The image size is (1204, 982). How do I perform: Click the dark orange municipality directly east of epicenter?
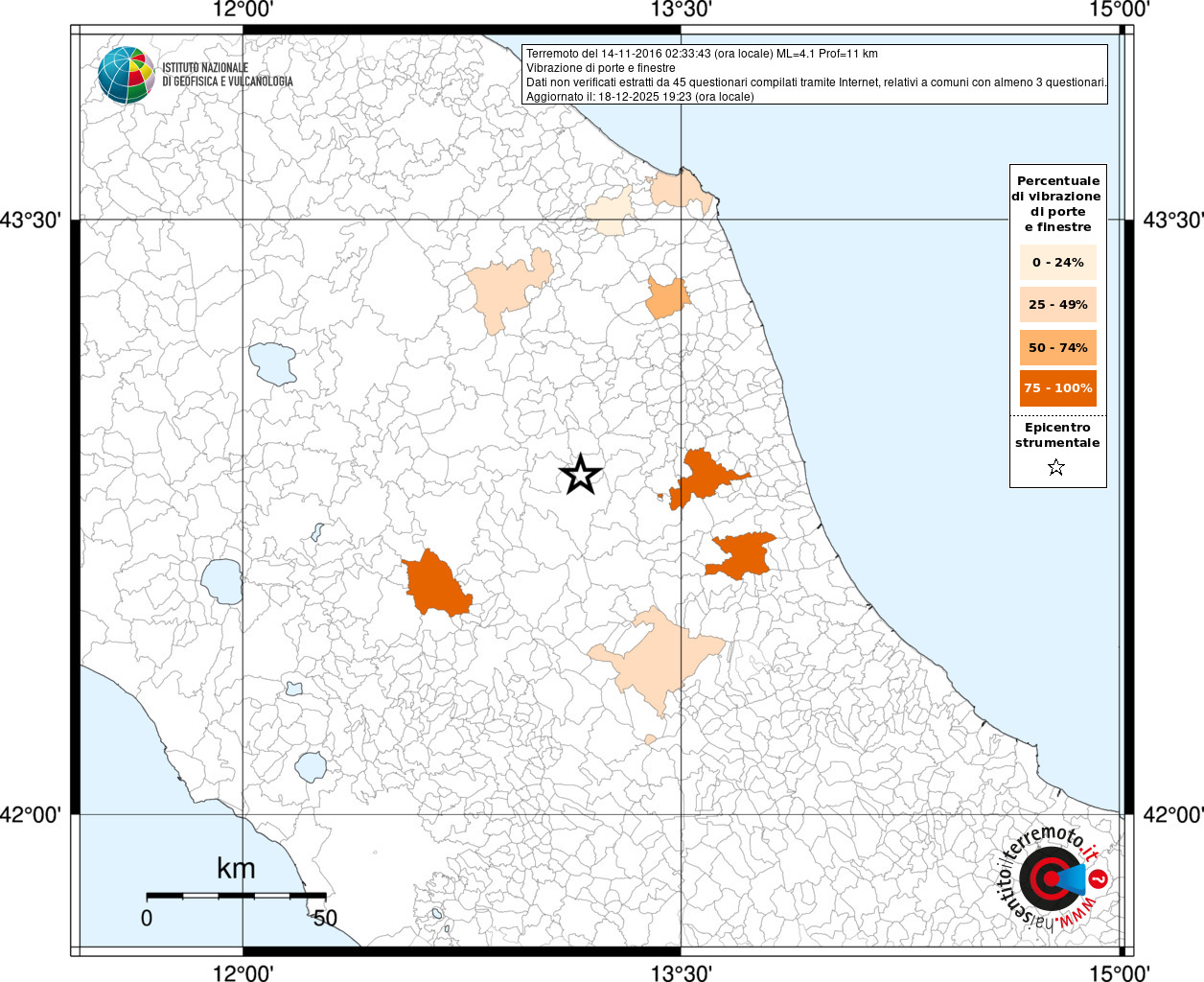[x=705, y=477]
